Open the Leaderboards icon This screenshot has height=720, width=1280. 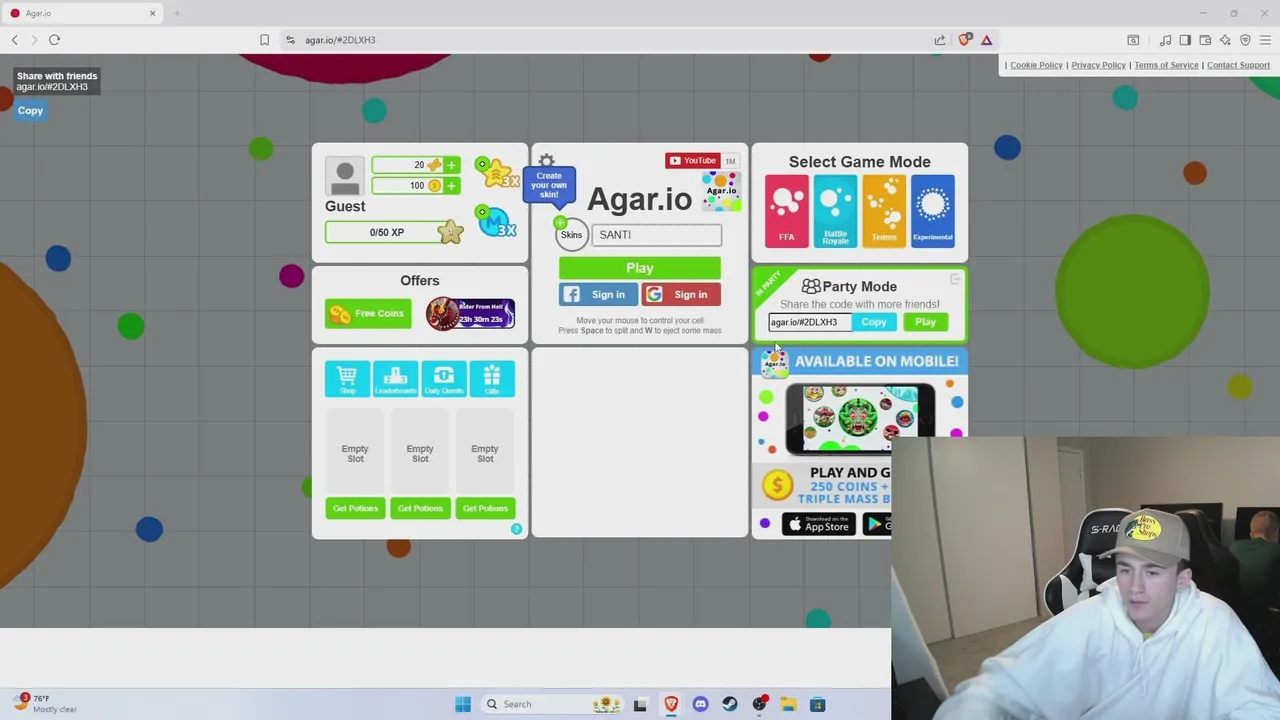click(x=395, y=378)
